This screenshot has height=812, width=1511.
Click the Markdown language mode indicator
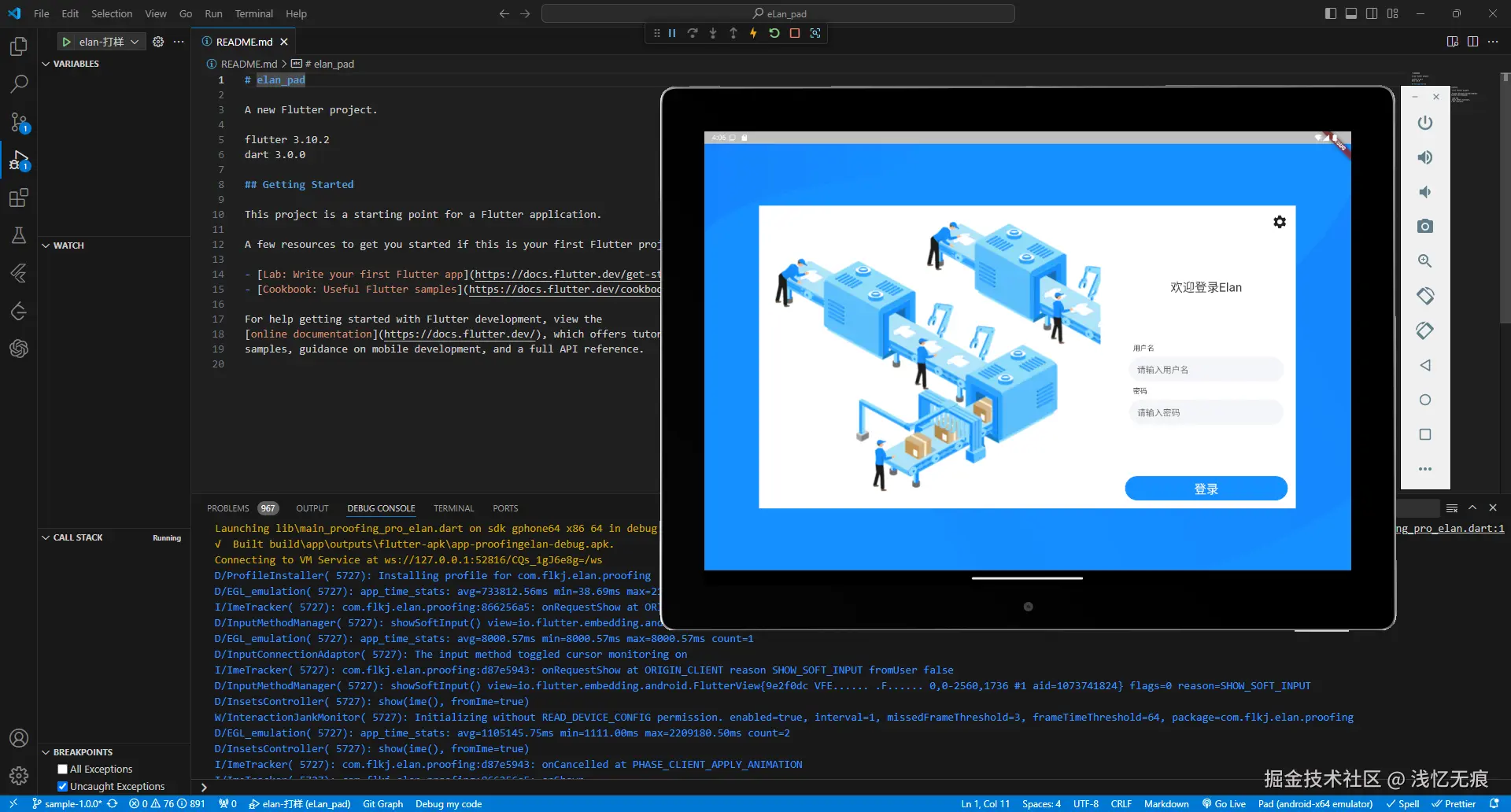pyautogui.click(x=1166, y=804)
